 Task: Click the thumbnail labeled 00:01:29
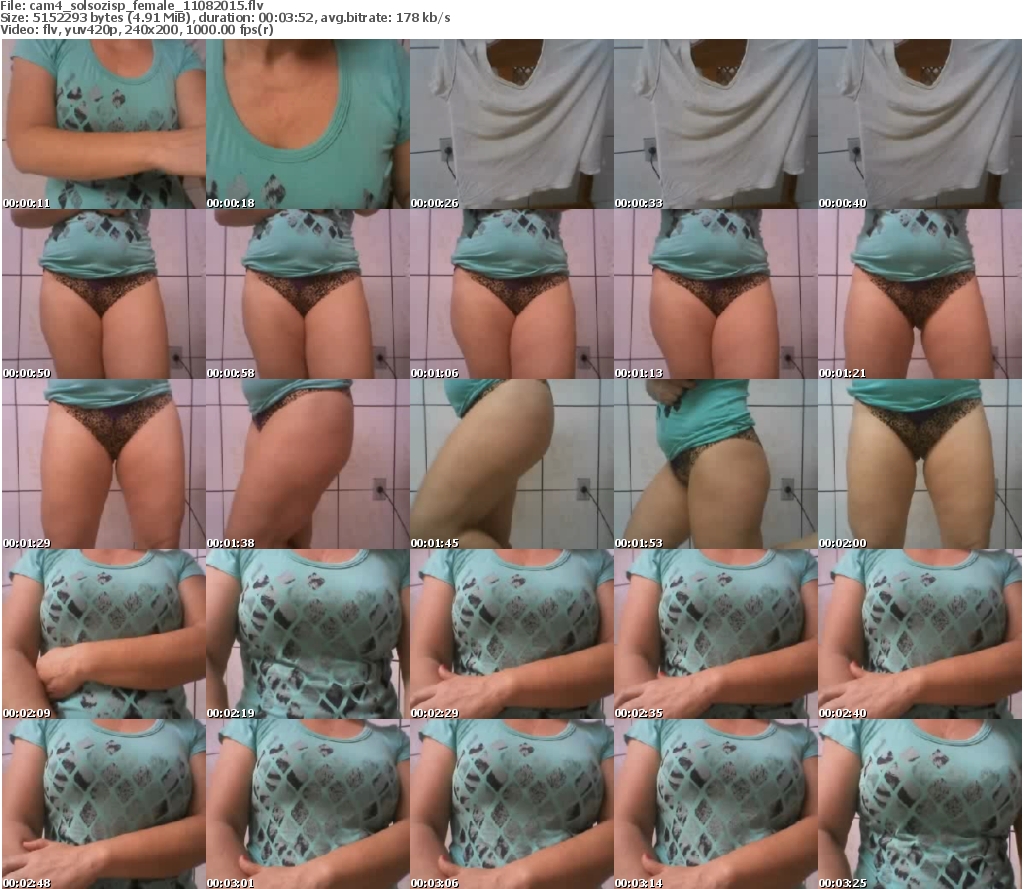pos(104,464)
